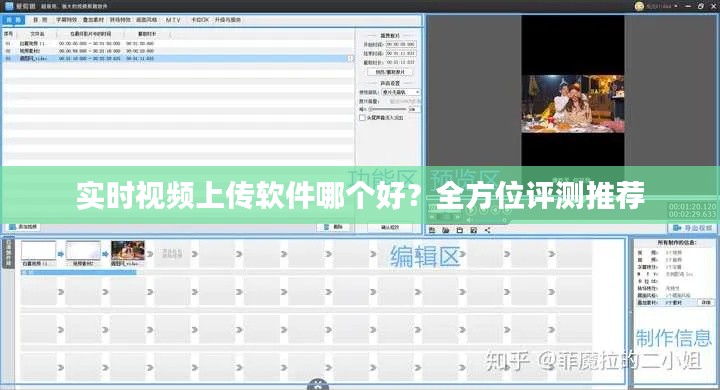Viewport: 720px width, 390px height.
Task: Switch to the 卡拉OK tab
Action: click(200, 20)
